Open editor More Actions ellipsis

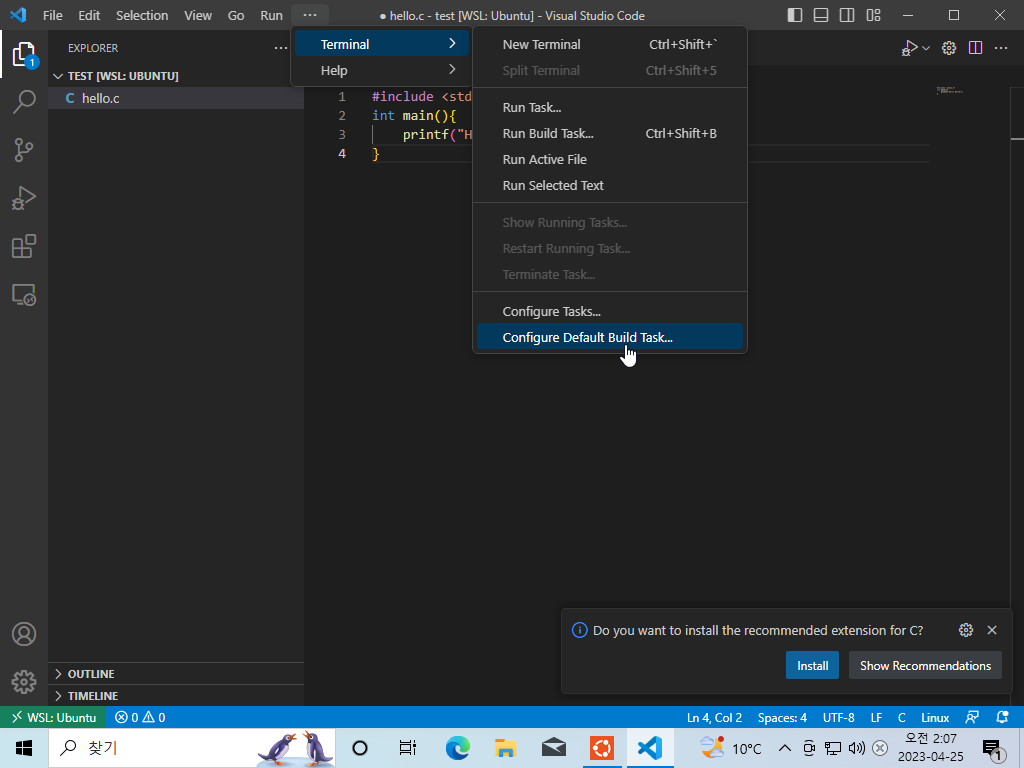pos(1001,48)
